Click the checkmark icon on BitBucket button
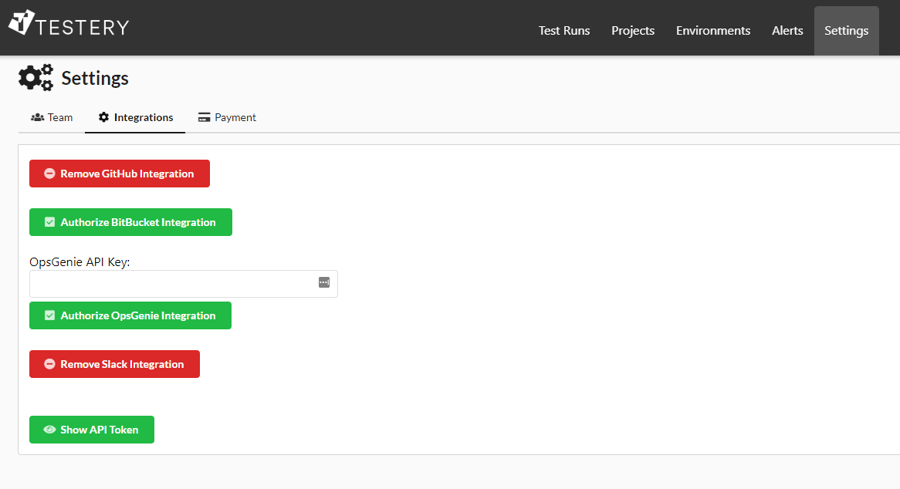This screenshot has height=489, width=900. (x=50, y=222)
